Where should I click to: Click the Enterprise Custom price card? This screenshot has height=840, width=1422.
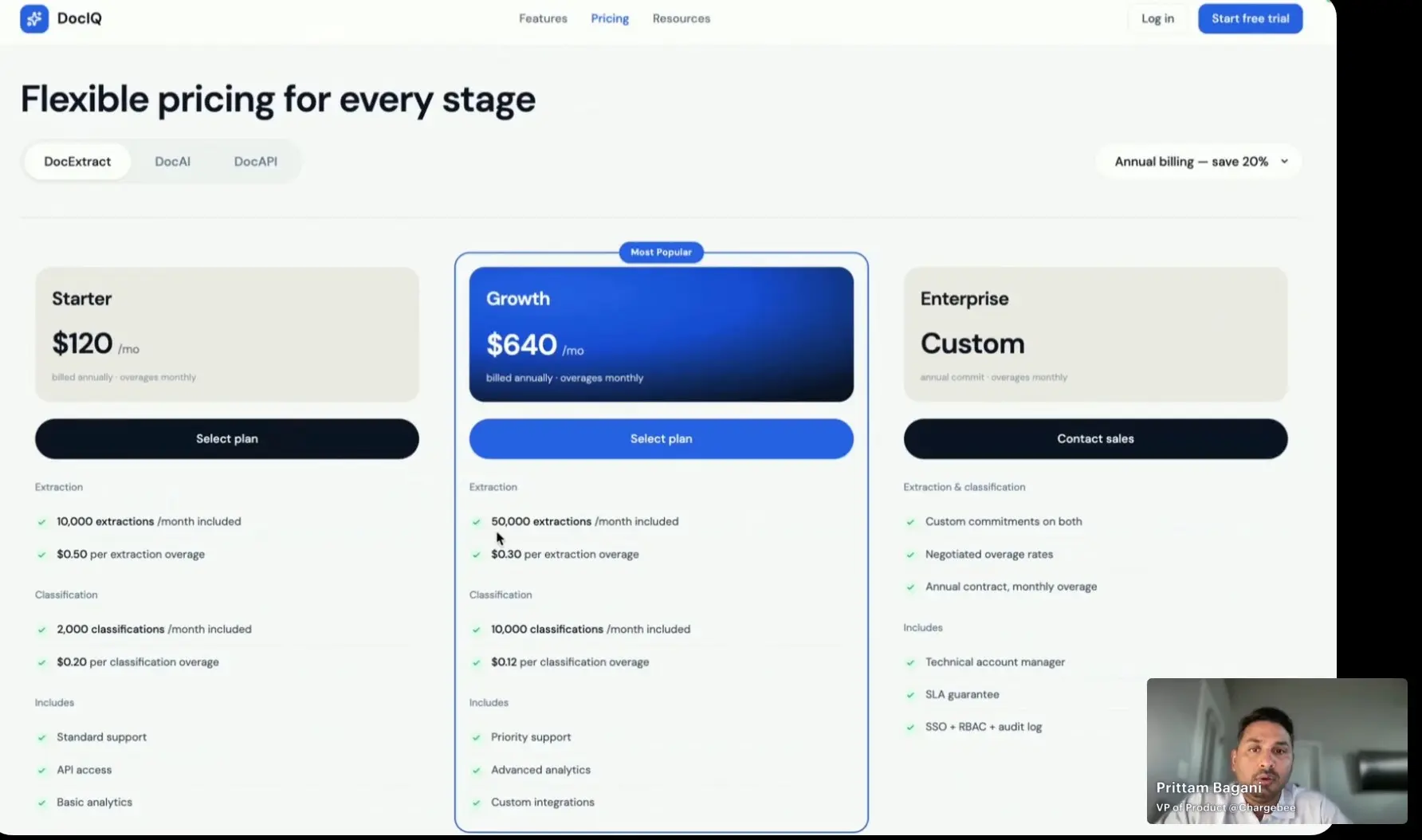click(1095, 334)
